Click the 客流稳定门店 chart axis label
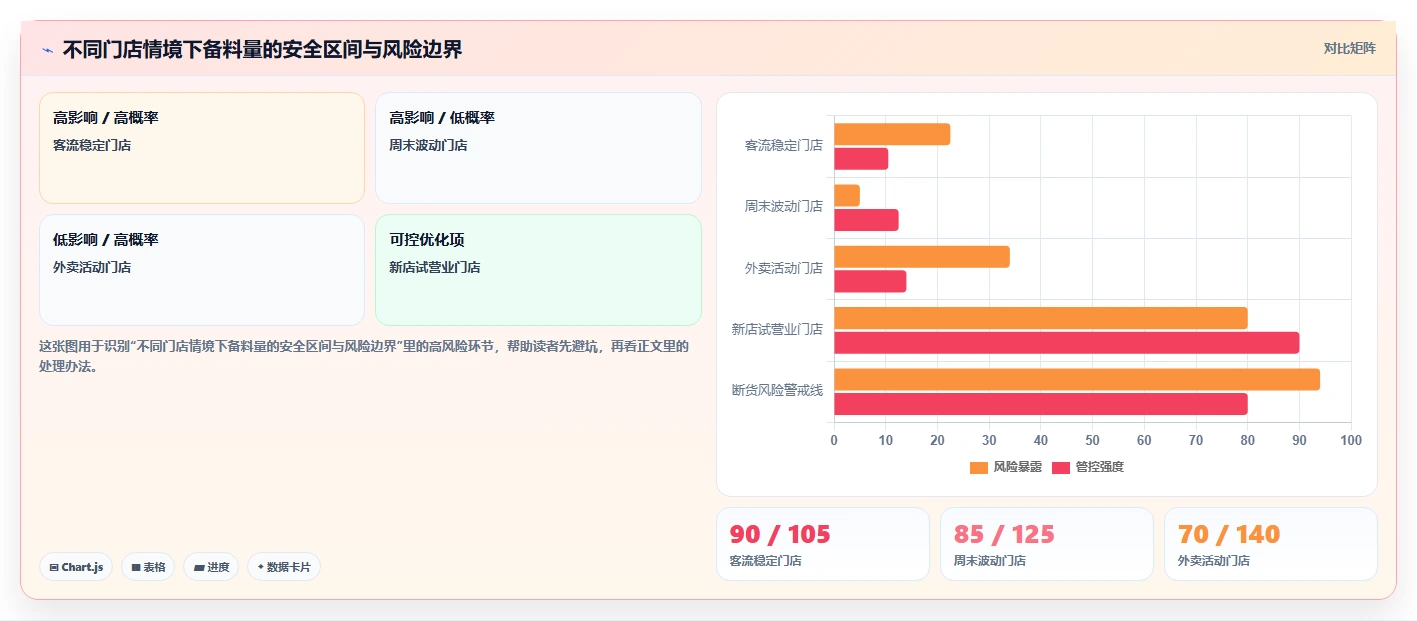This screenshot has width=1417, height=621. 784,145
